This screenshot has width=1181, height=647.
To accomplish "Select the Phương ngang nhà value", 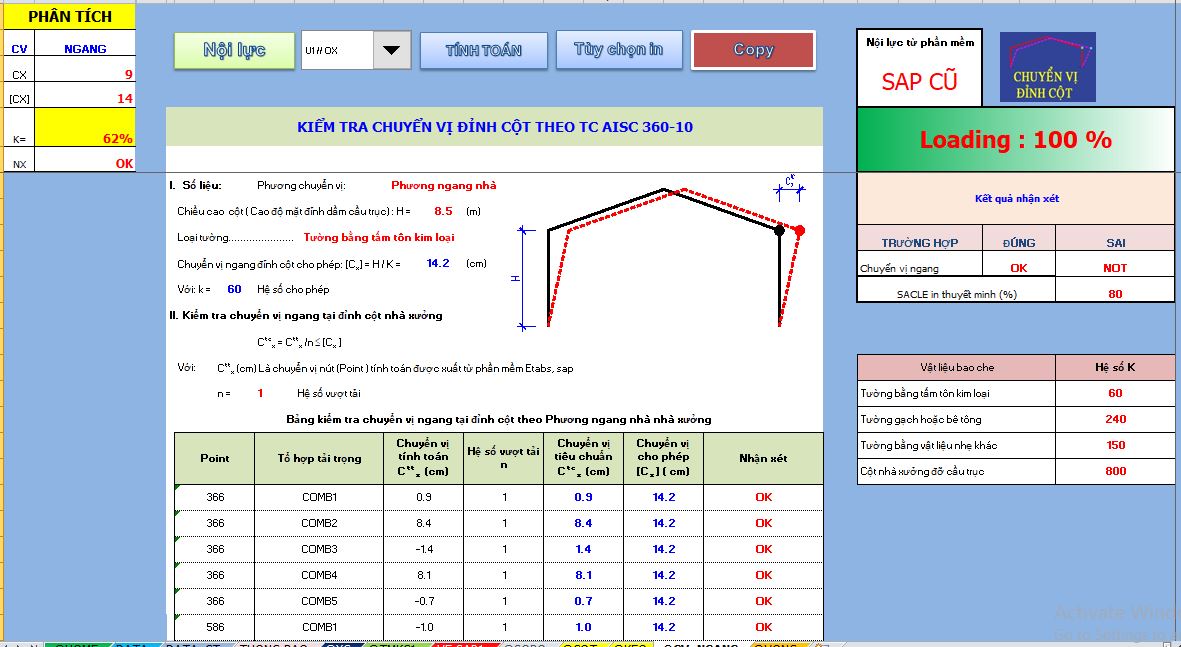I will point(444,185).
